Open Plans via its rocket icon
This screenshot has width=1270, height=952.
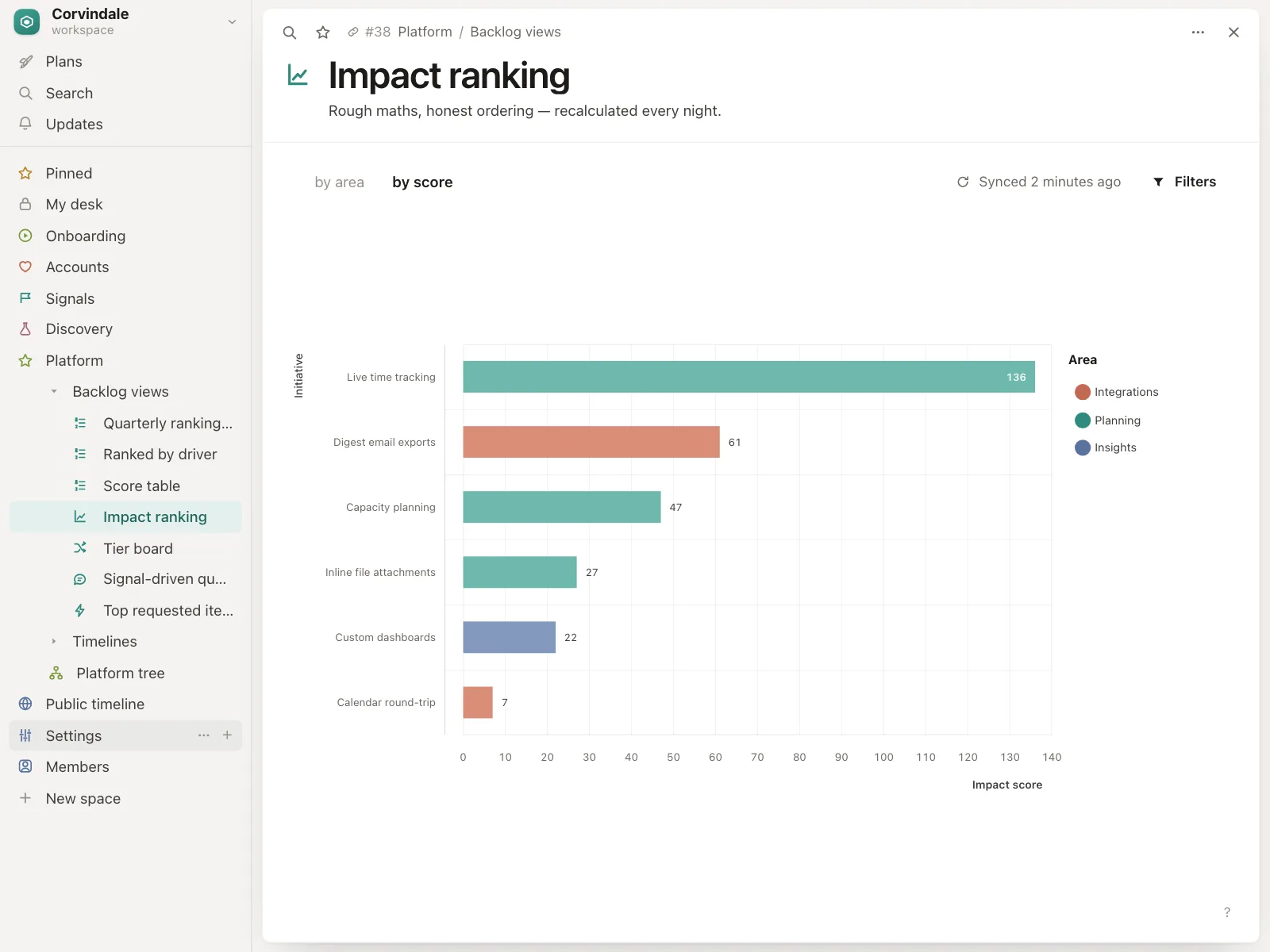point(25,62)
